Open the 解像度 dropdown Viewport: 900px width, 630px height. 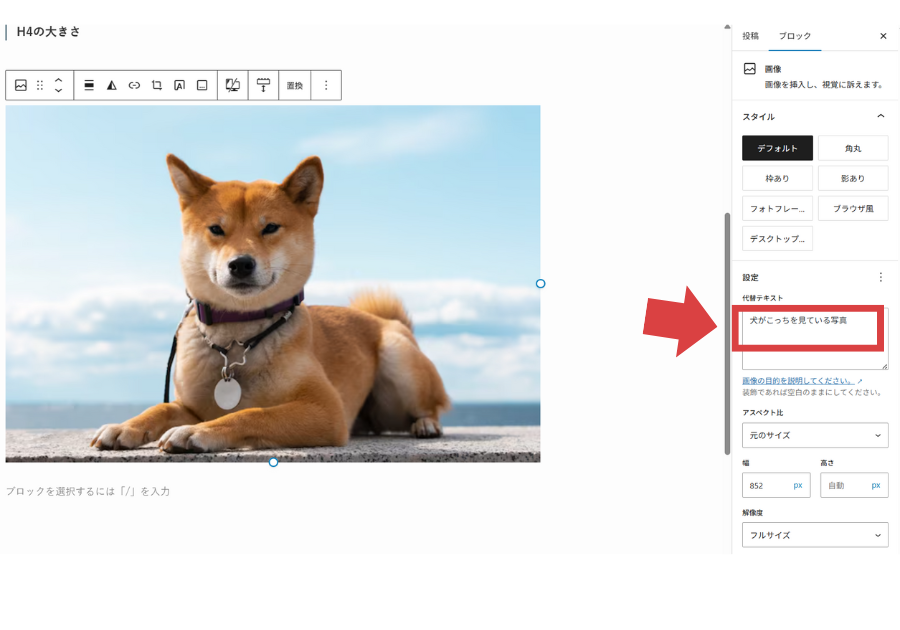click(x=815, y=534)
